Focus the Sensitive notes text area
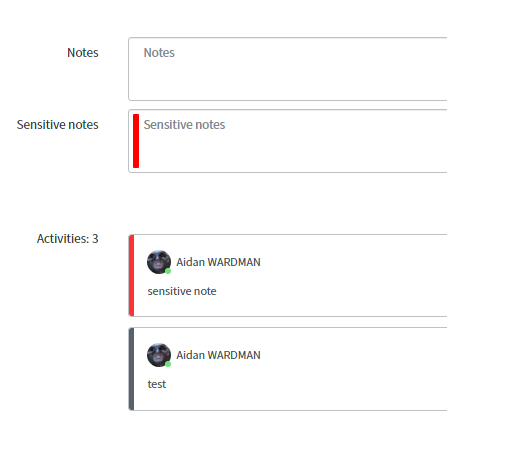Screen dimensions: 509x454 point(288,141)
